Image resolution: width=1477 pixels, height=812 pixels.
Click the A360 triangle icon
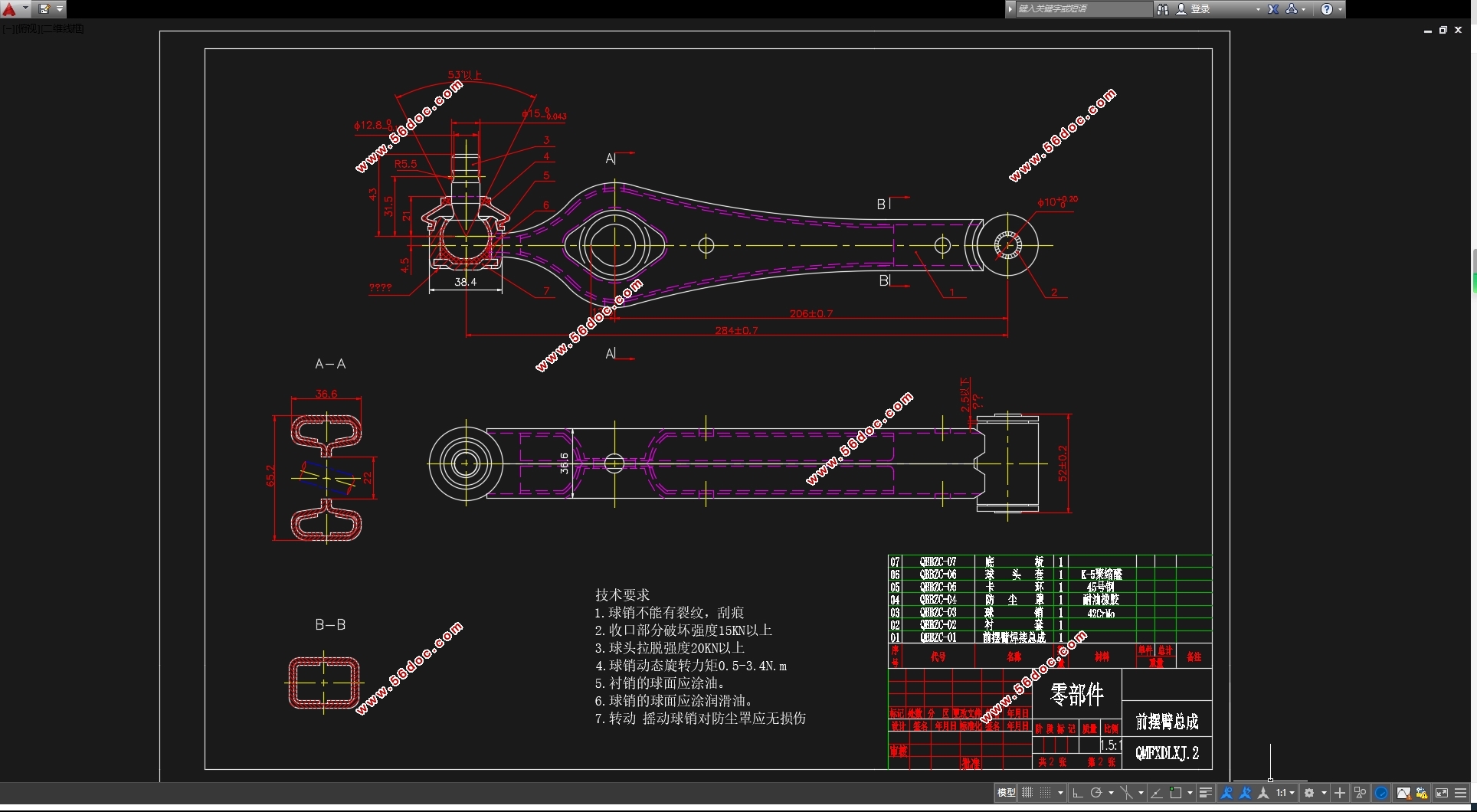click(x=1292, y=9)
